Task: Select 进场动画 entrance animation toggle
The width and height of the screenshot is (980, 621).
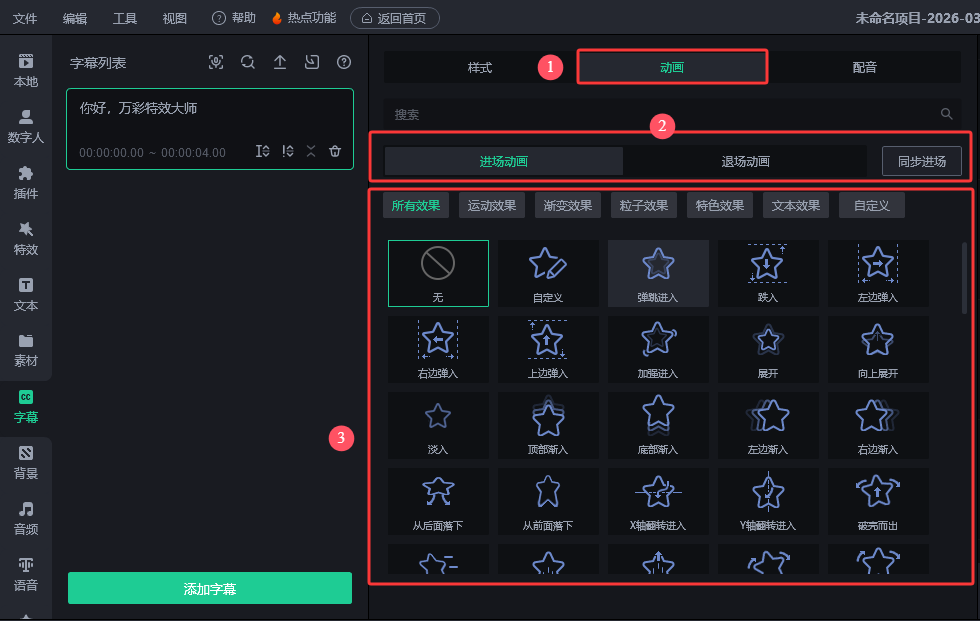Action: (x=504, y=161)
